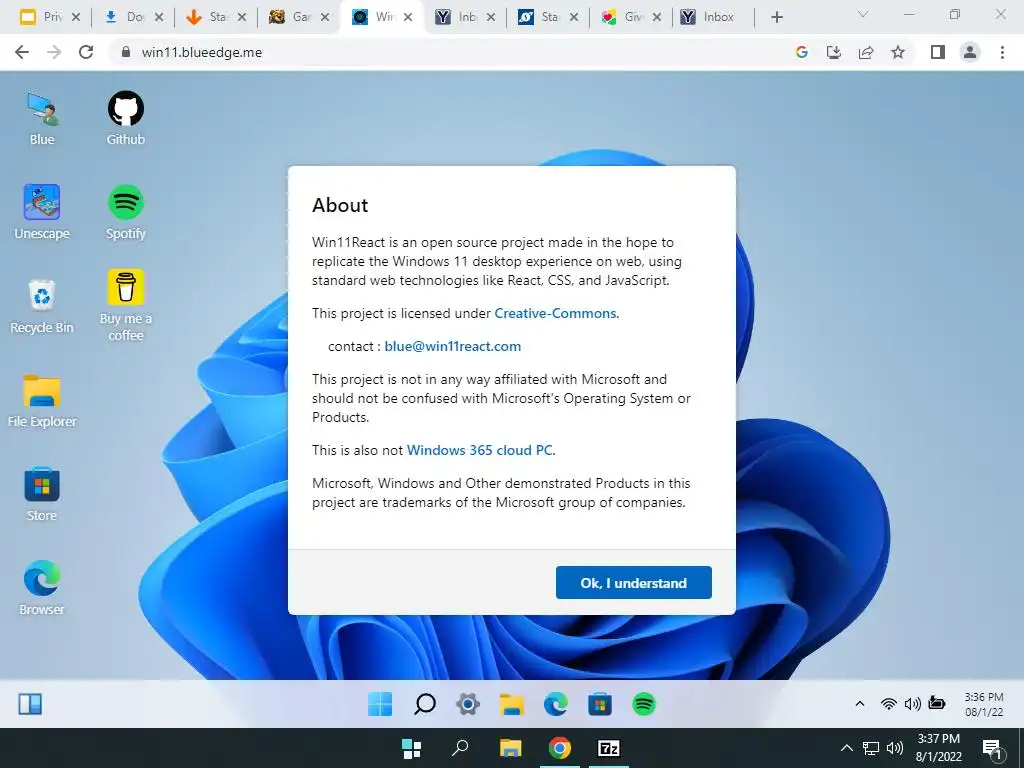Viewport: 1024px width, 768px height.
Task: Open Chrome on the host taskbar
Action: pos(560,748)
